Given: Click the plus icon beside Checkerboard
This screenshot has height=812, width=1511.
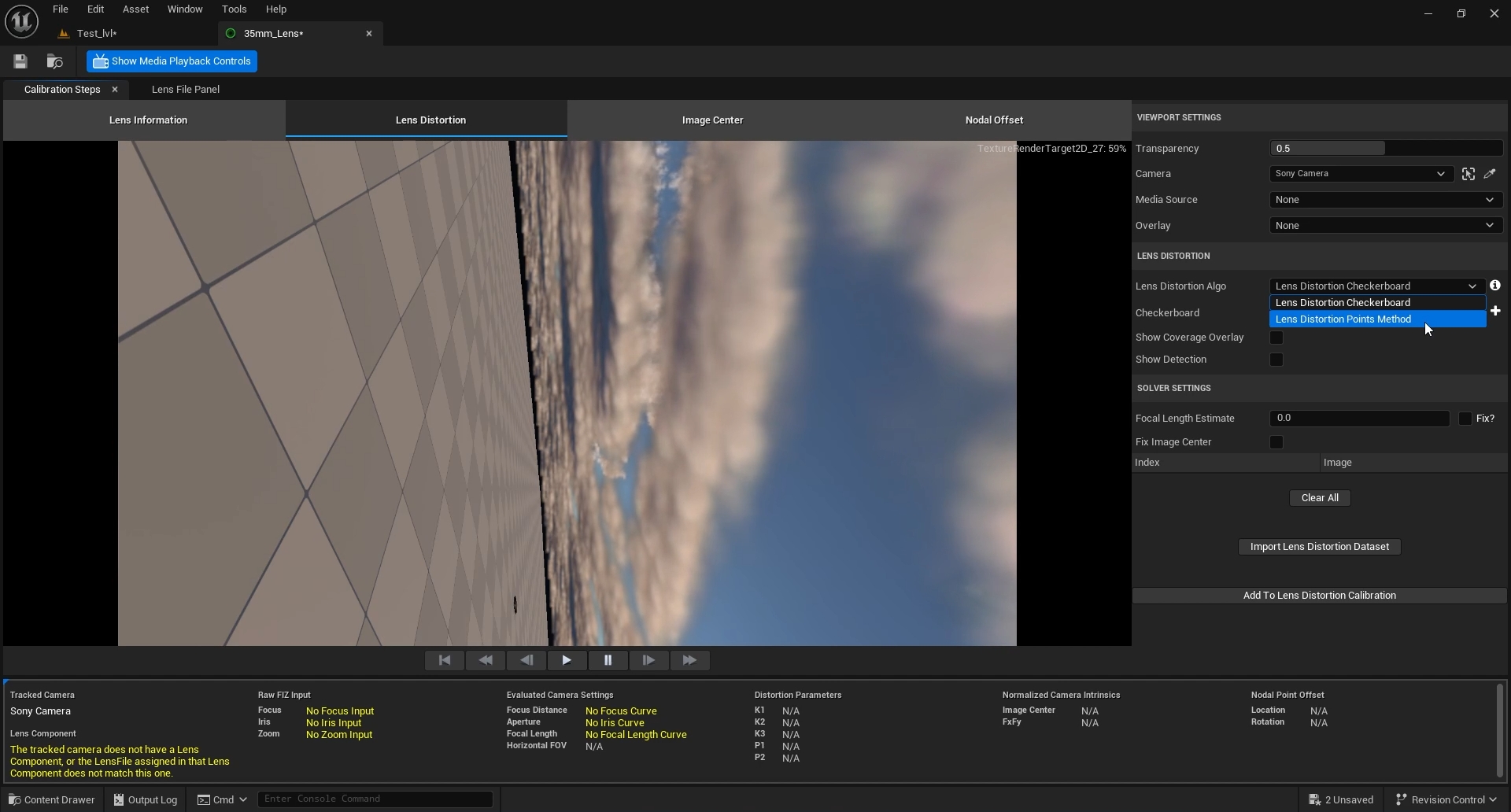Looking at the screenshot, I should pyautogui.click(x=1495, y=312).
